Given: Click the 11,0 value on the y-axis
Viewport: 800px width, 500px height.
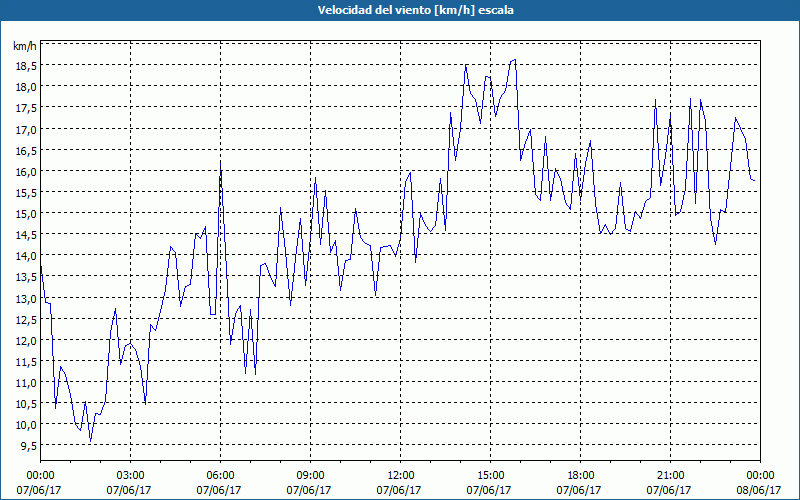Looking at the screenshot, I should tap(26, 383).
